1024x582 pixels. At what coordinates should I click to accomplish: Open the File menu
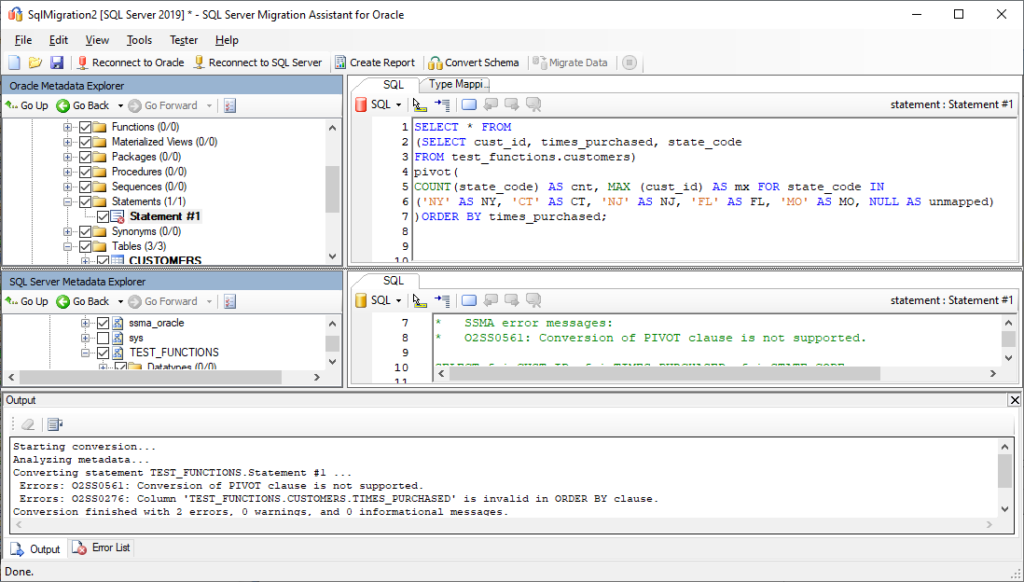[x=23, y=40]
